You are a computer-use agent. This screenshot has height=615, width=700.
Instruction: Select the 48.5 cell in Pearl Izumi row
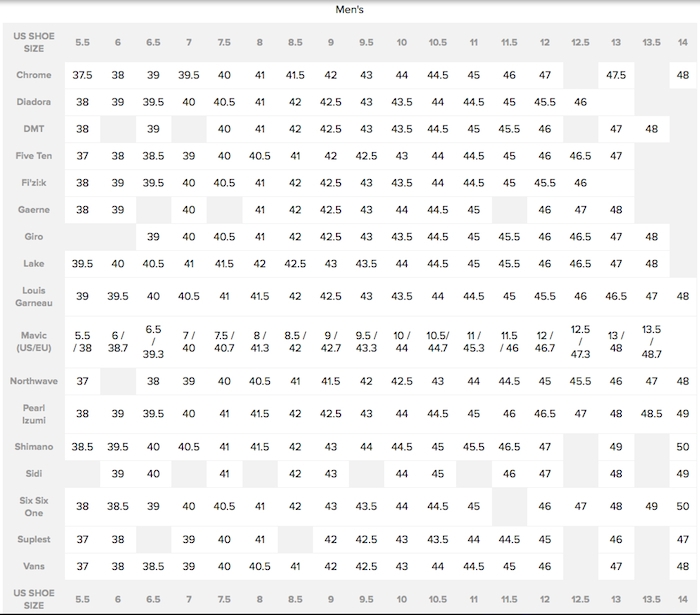click(651, 413)
